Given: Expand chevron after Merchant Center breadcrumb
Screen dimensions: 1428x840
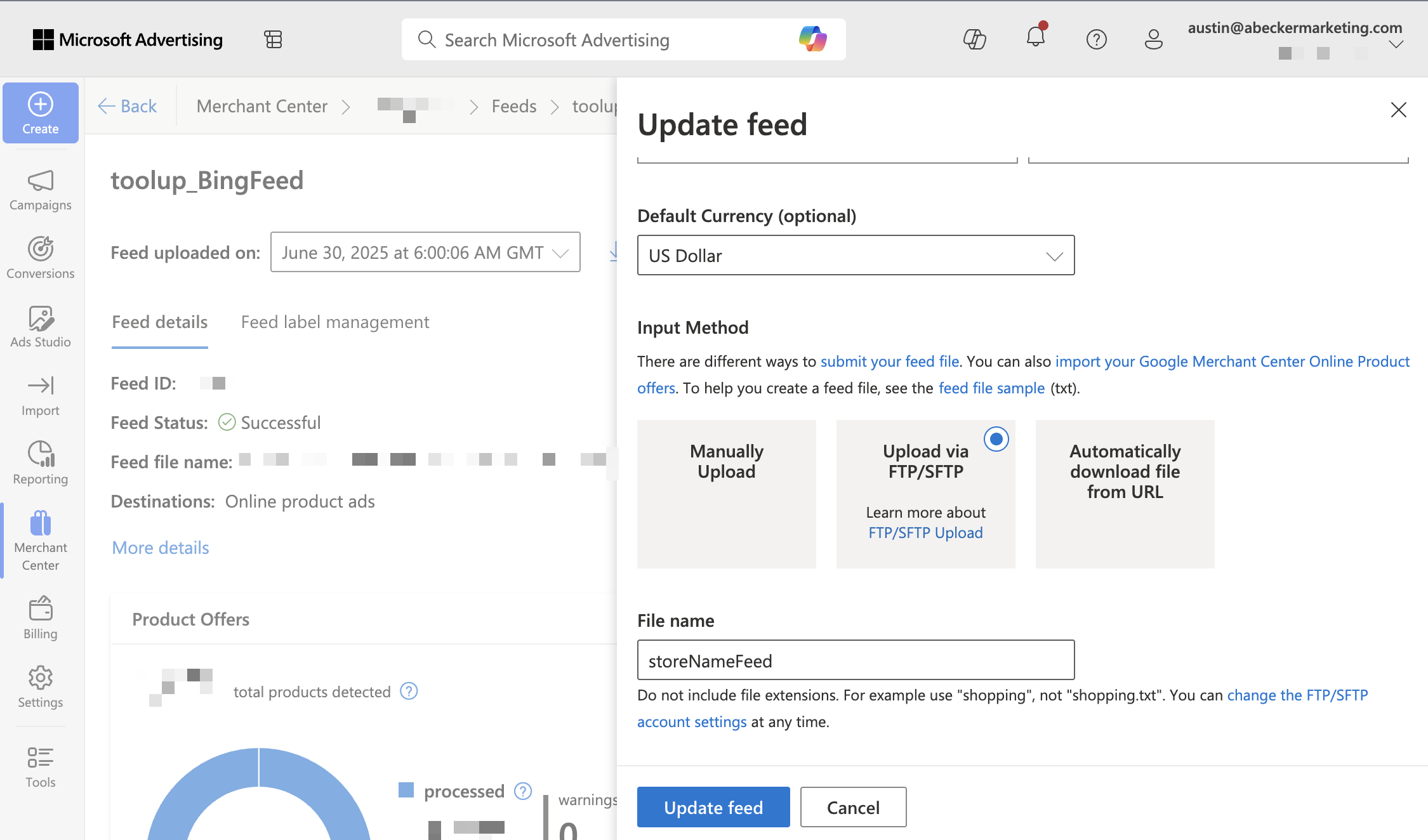Looking at the screenshot, I should [x=346, y=107].
